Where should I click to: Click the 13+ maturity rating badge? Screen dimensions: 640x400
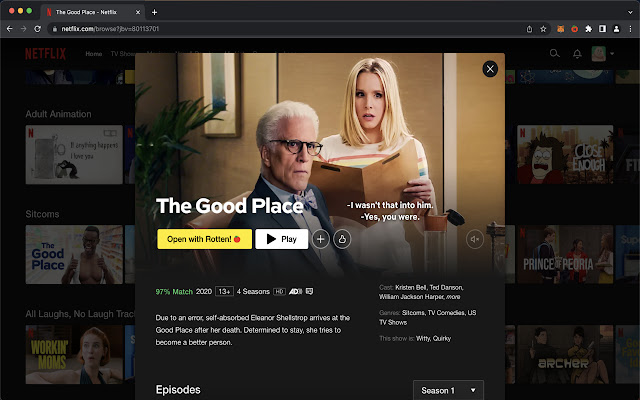tap(224, 291)
